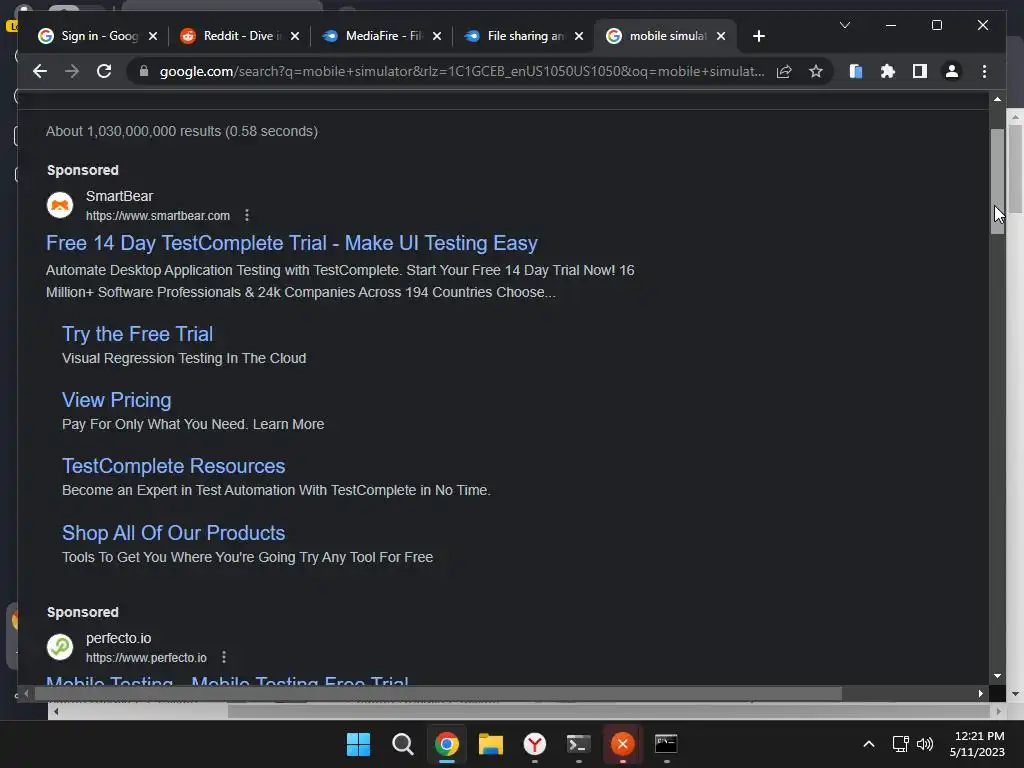Click the horizontal scrollbar right arrow
Screen dimensions: 1024x768
pos(980,694)
